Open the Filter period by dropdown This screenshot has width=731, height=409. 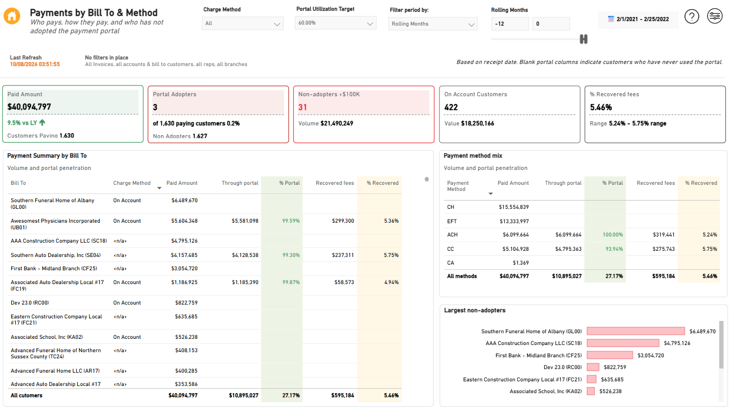pyautogui.click(x=433, y=24)
